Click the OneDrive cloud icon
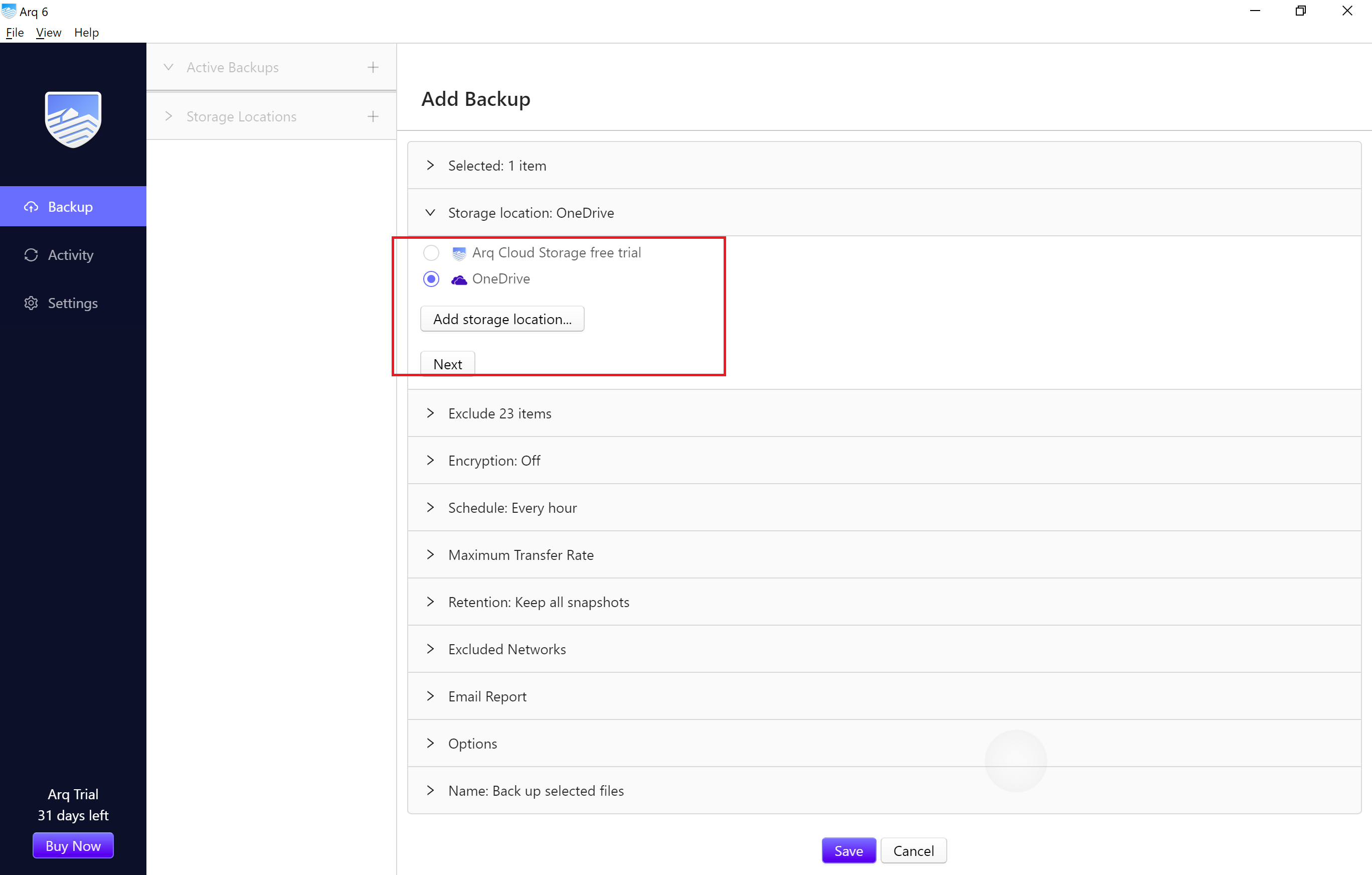Screen dimensions: 1372x875 pos(459,279)
